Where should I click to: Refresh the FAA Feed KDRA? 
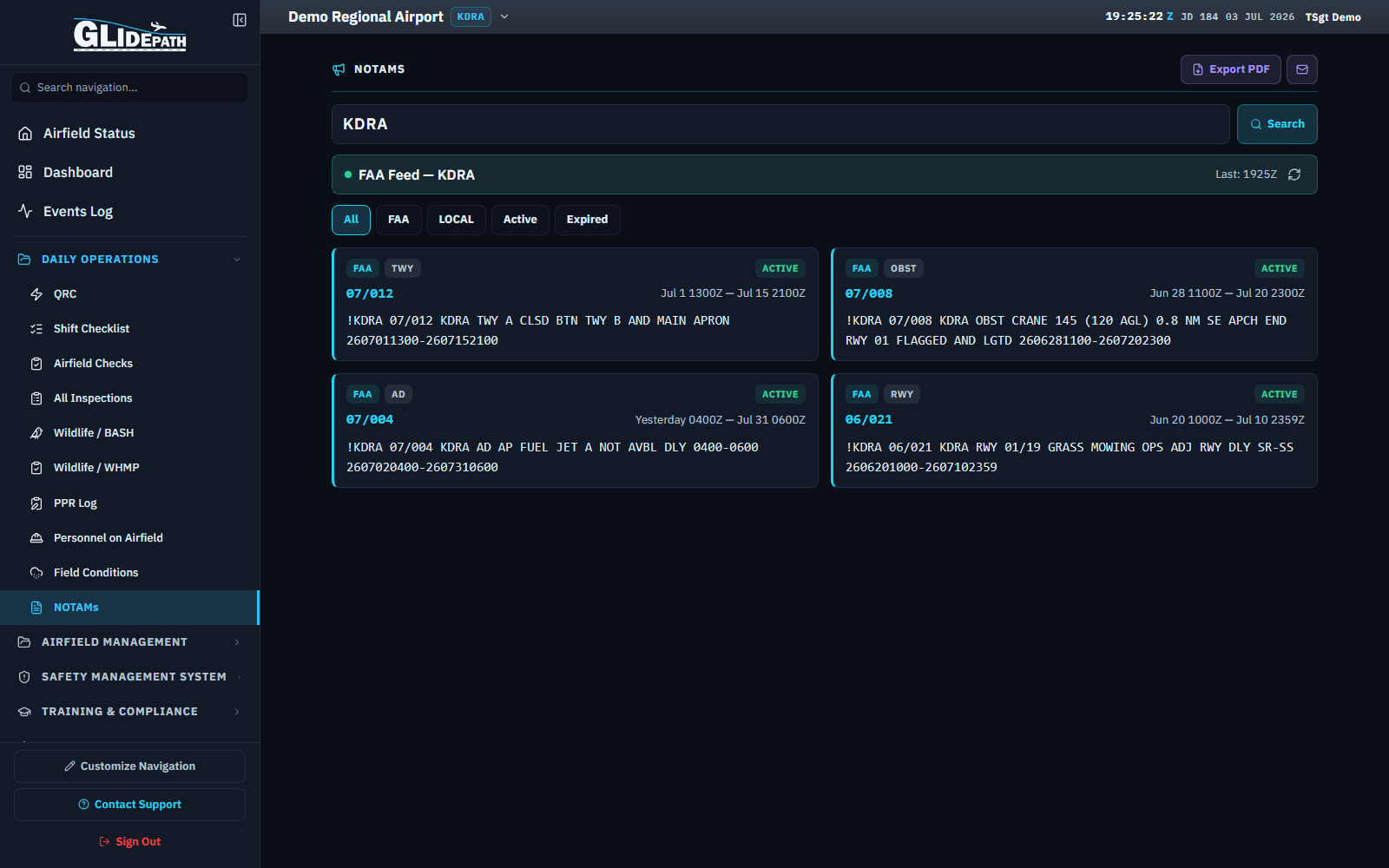(x=1294, y=174)
